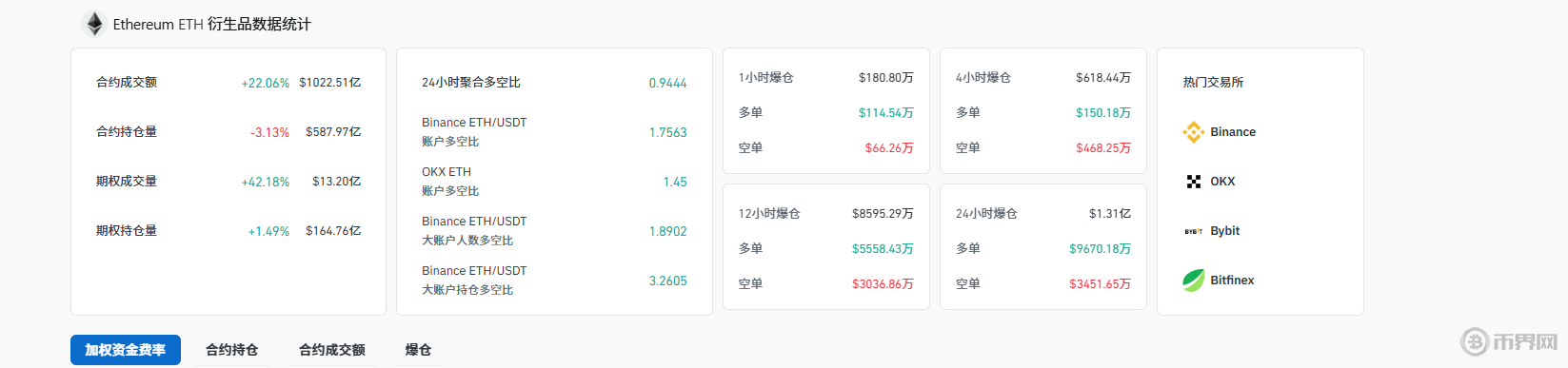Click the Ethereum diamond logo icon
Viewport: 1568px width, 368px height.
(94, 24)
